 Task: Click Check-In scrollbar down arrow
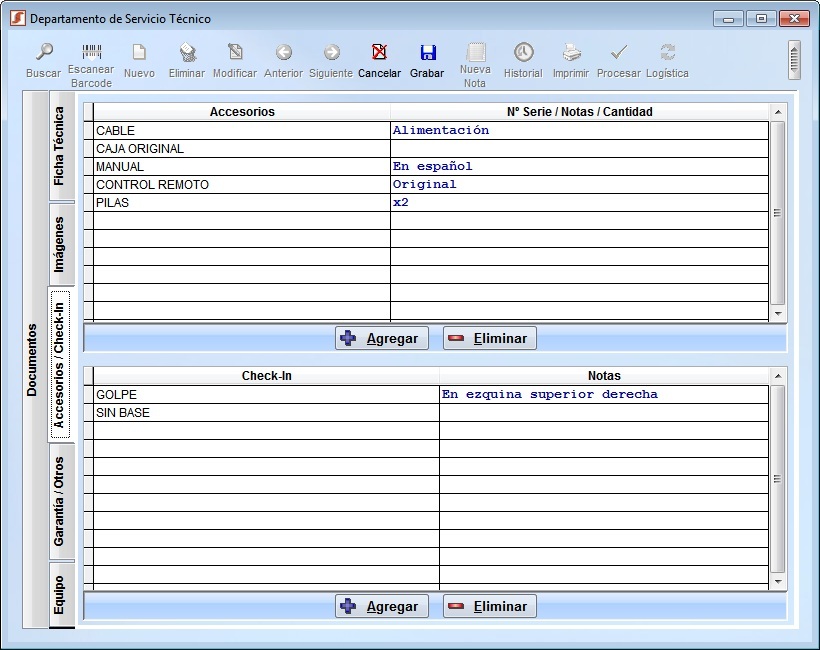pos(778,581)
